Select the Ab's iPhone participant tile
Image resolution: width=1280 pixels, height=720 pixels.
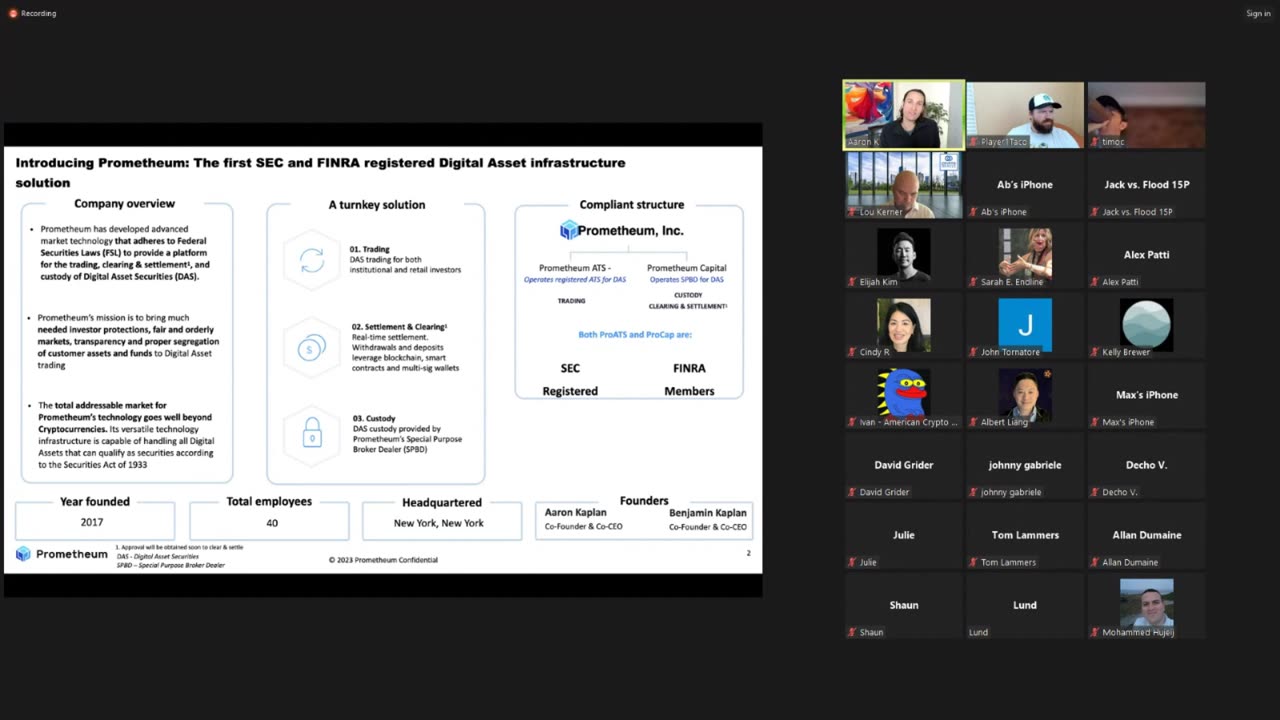pos(1025,185)
